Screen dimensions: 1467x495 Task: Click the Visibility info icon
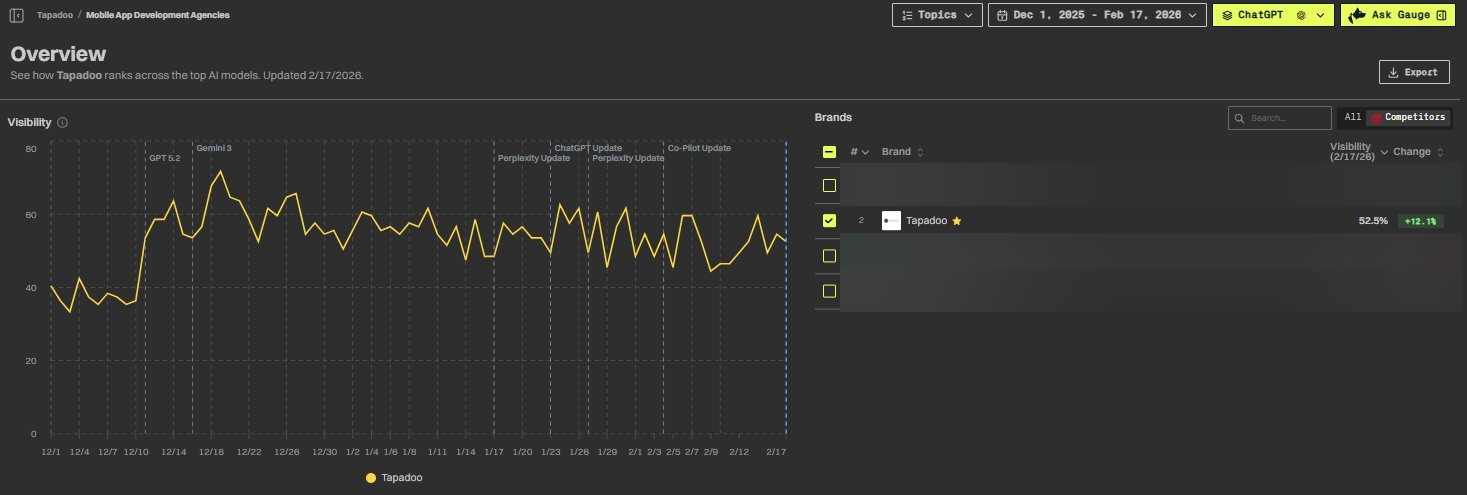62,122
